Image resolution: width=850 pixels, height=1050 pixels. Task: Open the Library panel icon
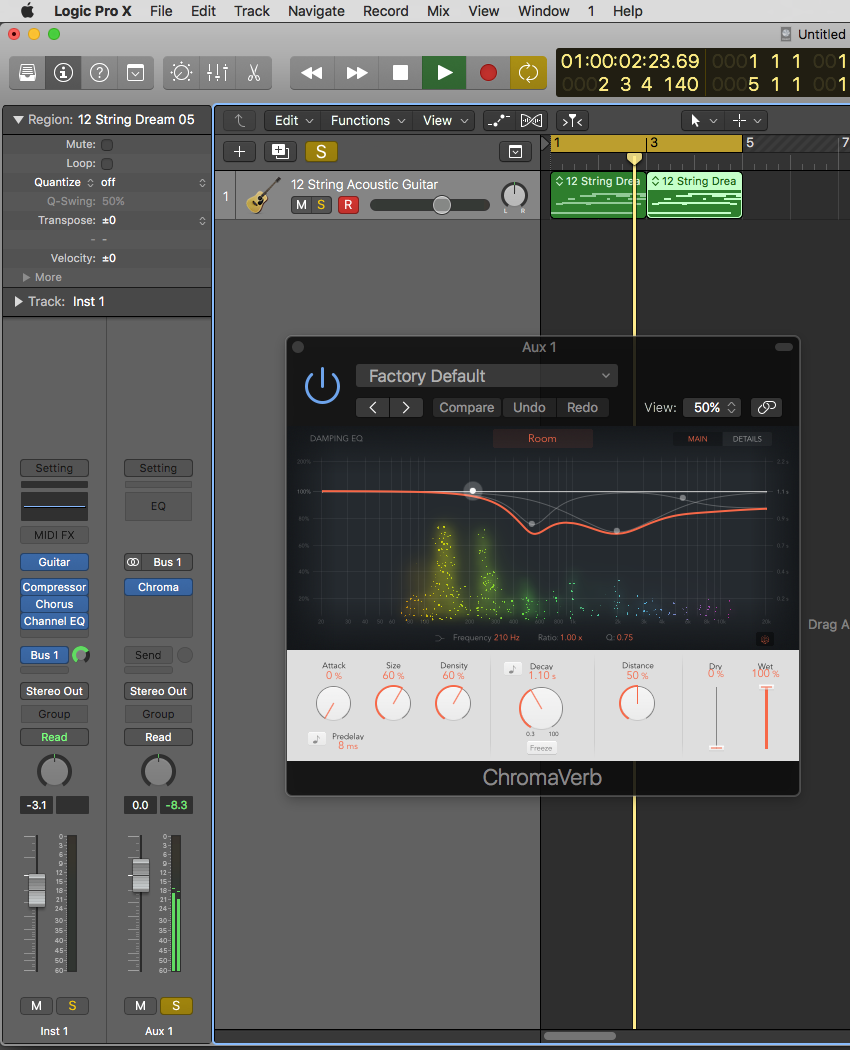click(x=27, y=72)
